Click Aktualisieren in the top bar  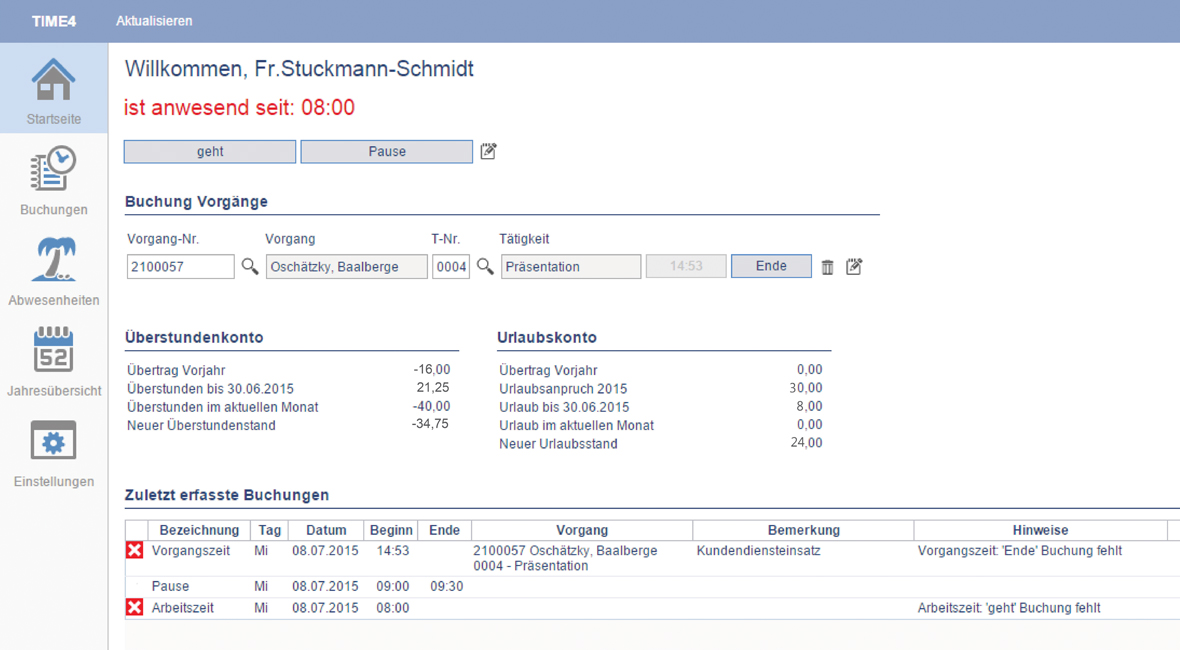point(154,21)
